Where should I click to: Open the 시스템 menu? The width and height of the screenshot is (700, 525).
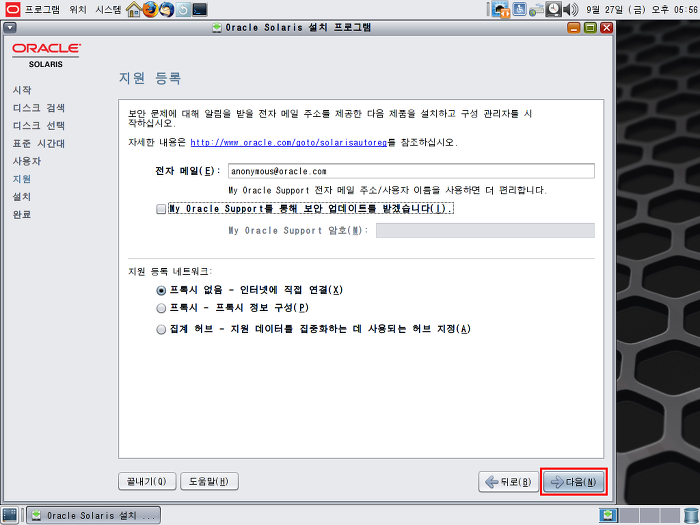pos(108,9)
